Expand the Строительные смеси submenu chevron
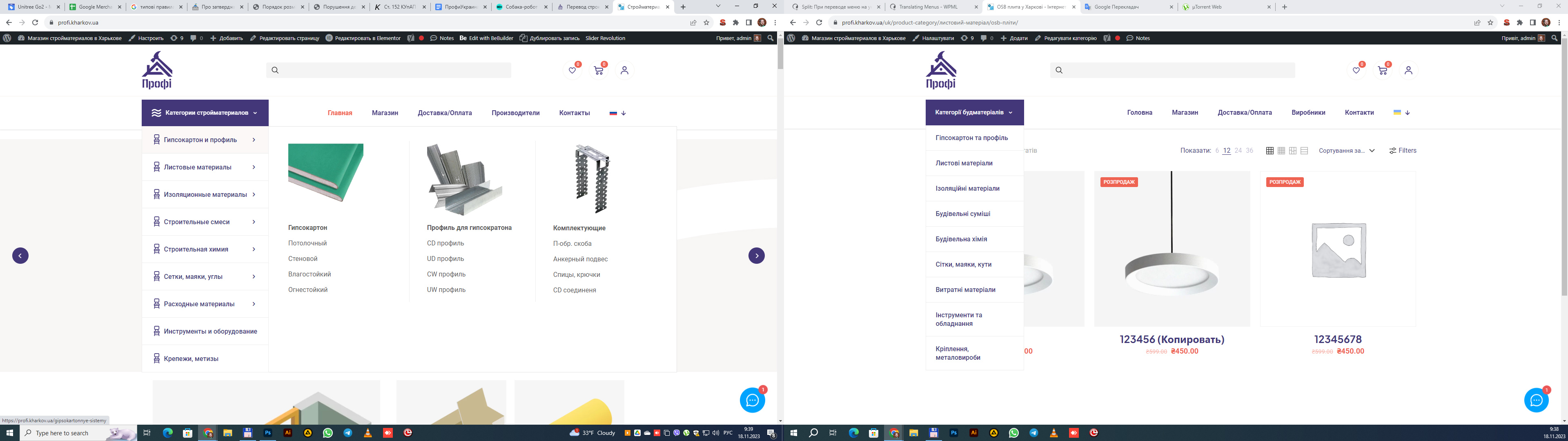 pyautogui.click(x=254, y=222)
